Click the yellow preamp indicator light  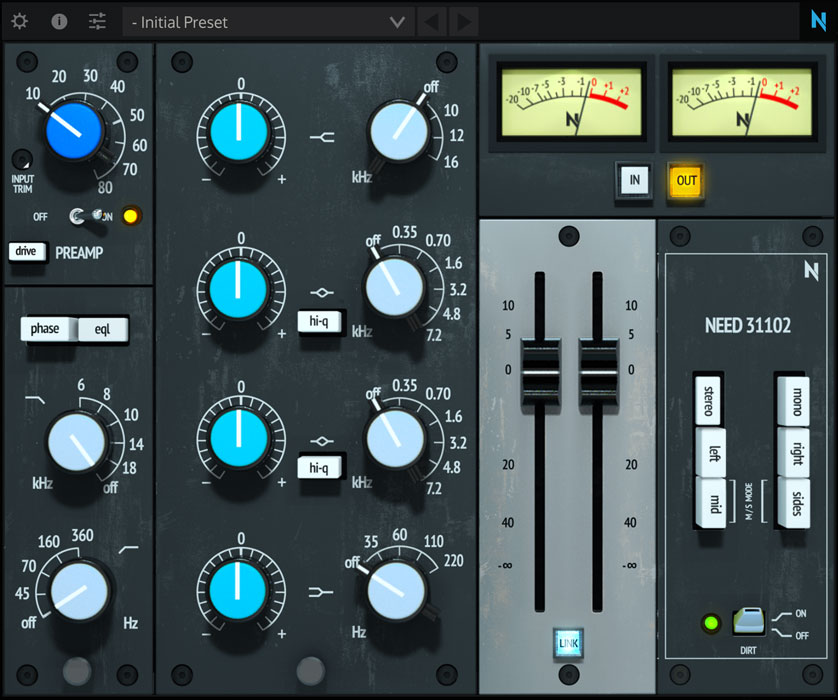[x=130, y=216]
